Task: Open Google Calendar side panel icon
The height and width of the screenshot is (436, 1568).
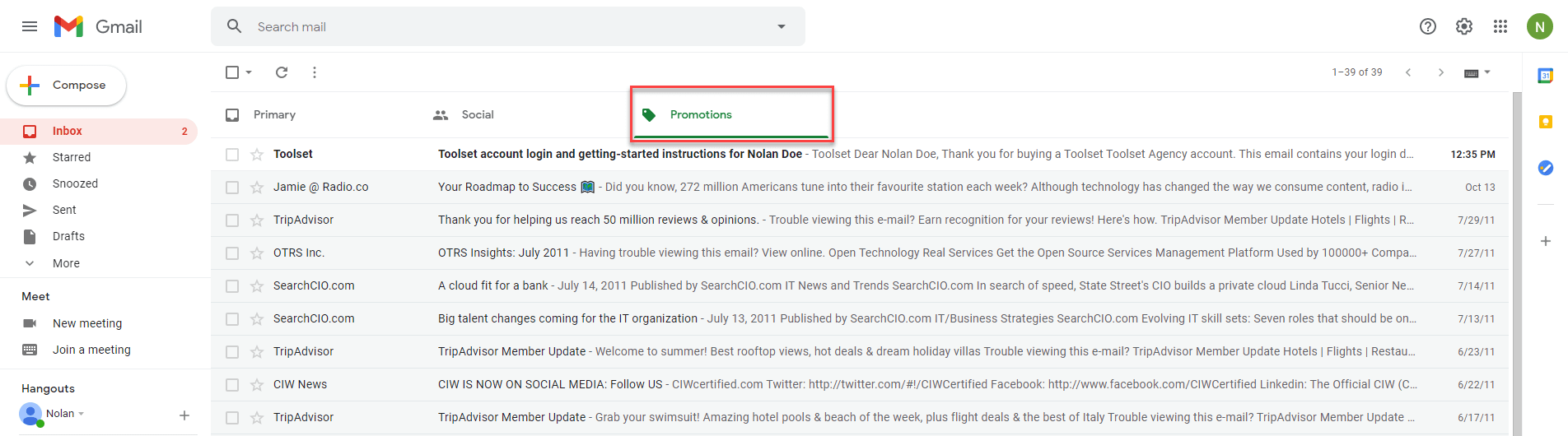Action: point(1546,76)
